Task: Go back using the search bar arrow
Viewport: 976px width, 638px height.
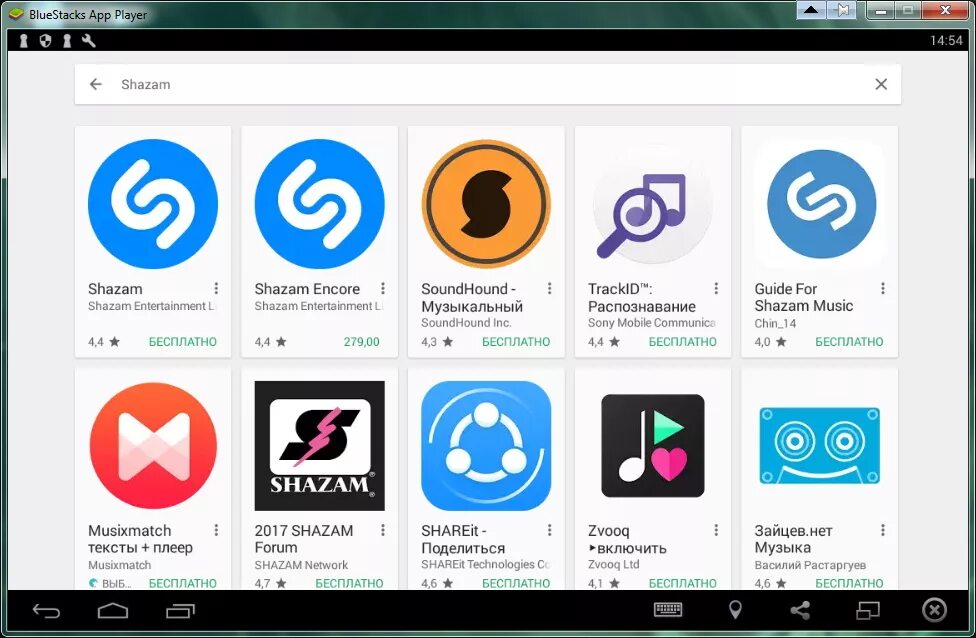Action: (x=95, y=84)
